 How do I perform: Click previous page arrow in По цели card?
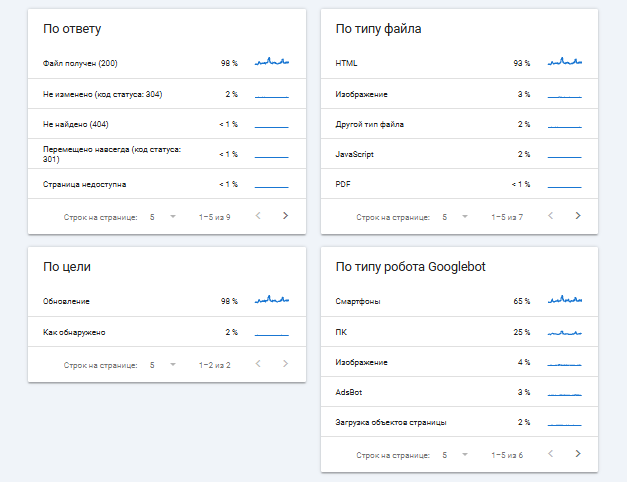click(x=257, y=364)
